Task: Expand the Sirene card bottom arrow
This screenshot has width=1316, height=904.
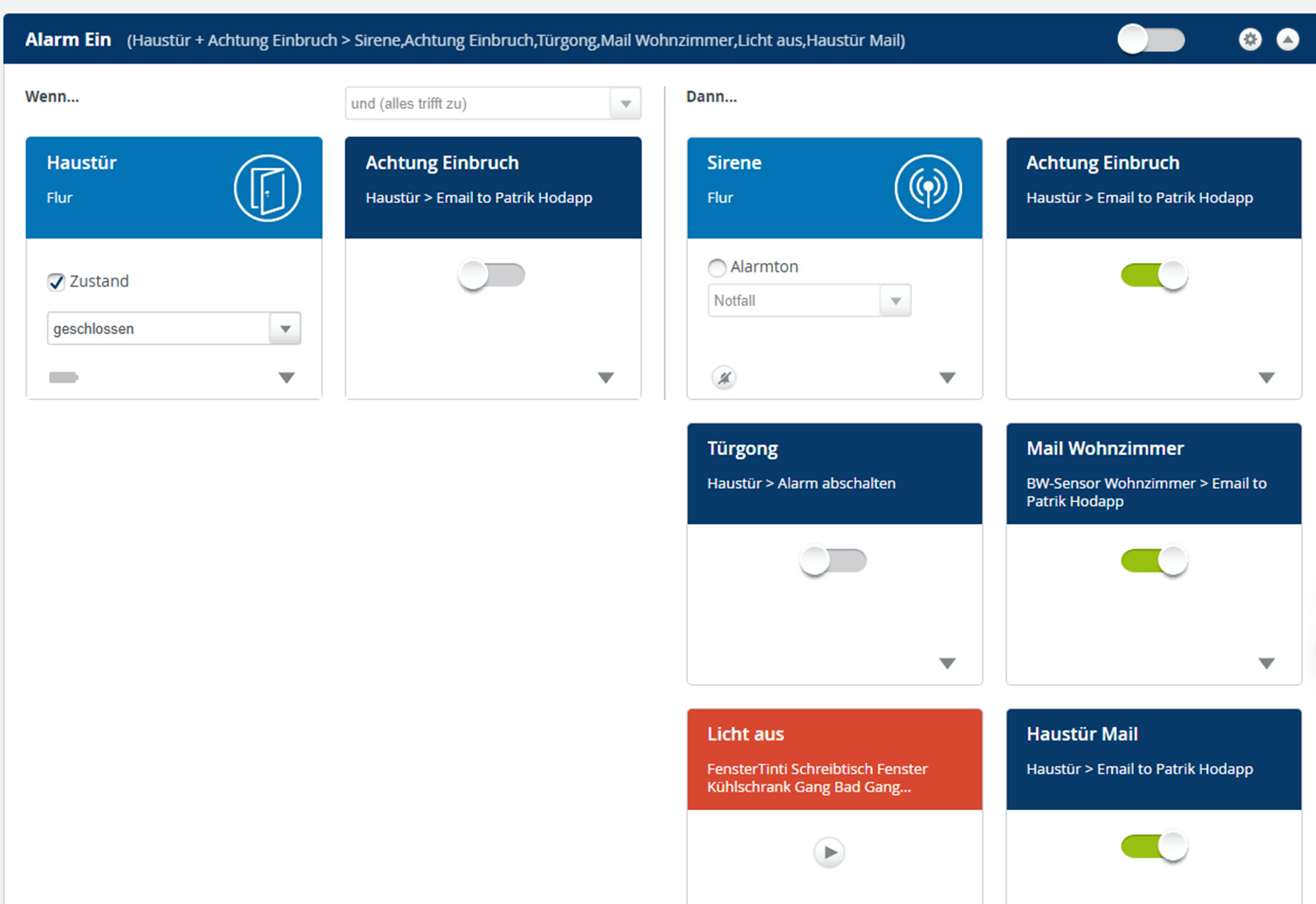Action: coord(947,378)
